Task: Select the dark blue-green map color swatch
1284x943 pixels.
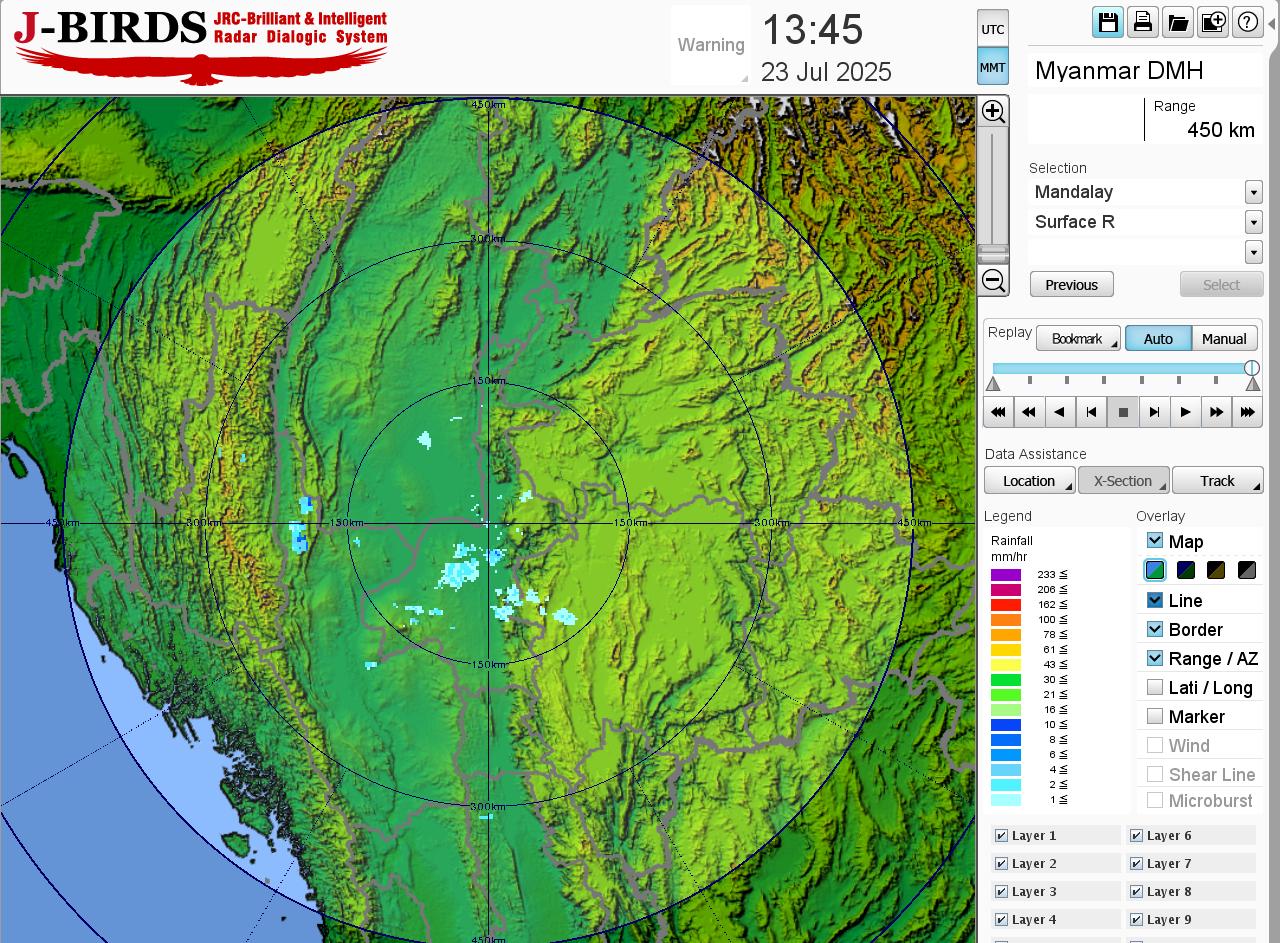Action: [1186, 570]
